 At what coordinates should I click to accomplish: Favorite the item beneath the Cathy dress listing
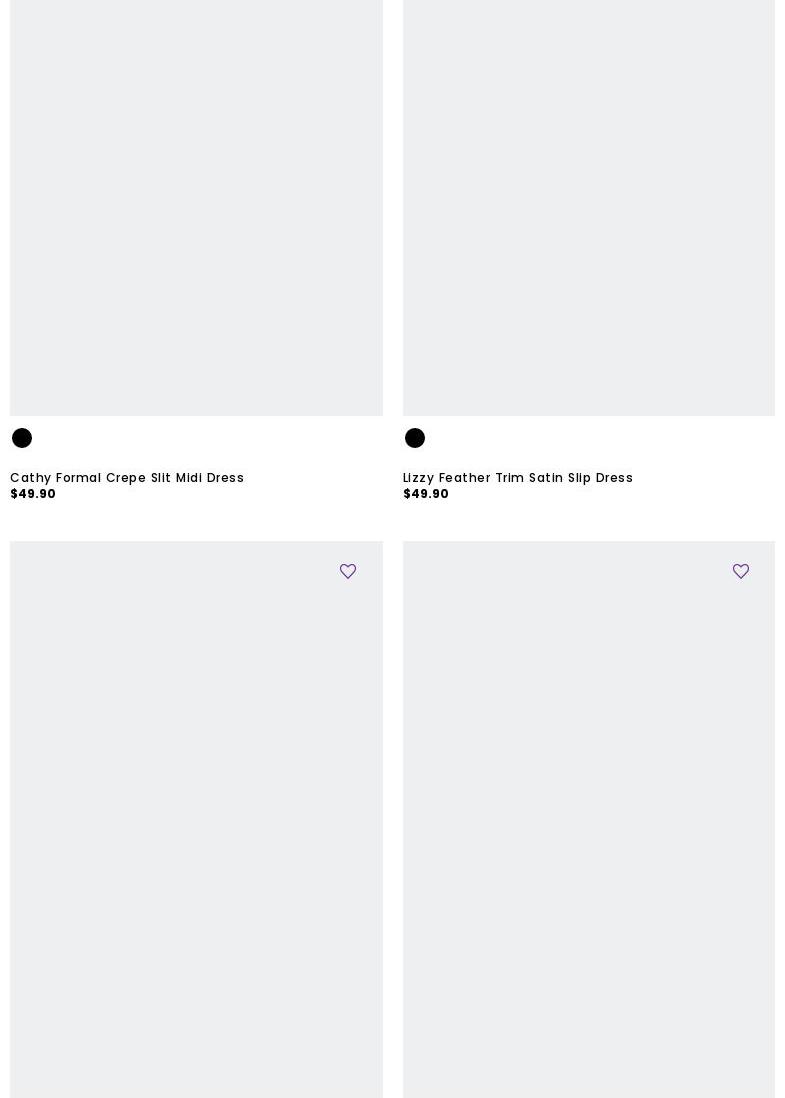pos(347,571)
